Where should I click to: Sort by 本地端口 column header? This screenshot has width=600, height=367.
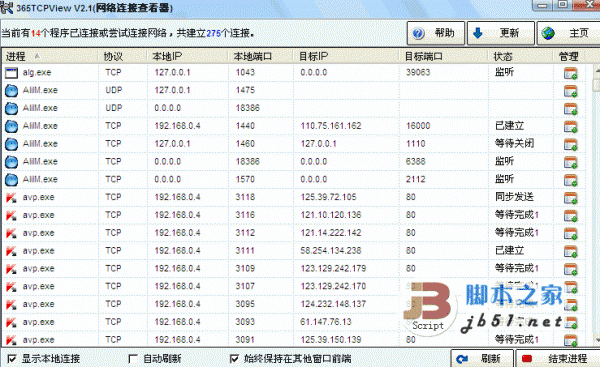click(x=261, y=57)
